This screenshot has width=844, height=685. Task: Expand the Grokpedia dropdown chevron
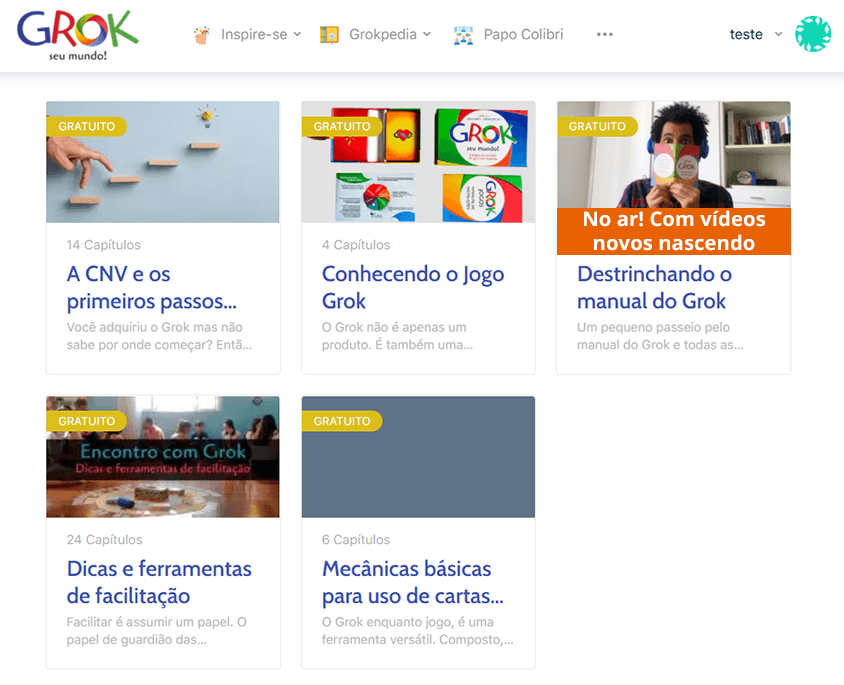pos(427,34)
